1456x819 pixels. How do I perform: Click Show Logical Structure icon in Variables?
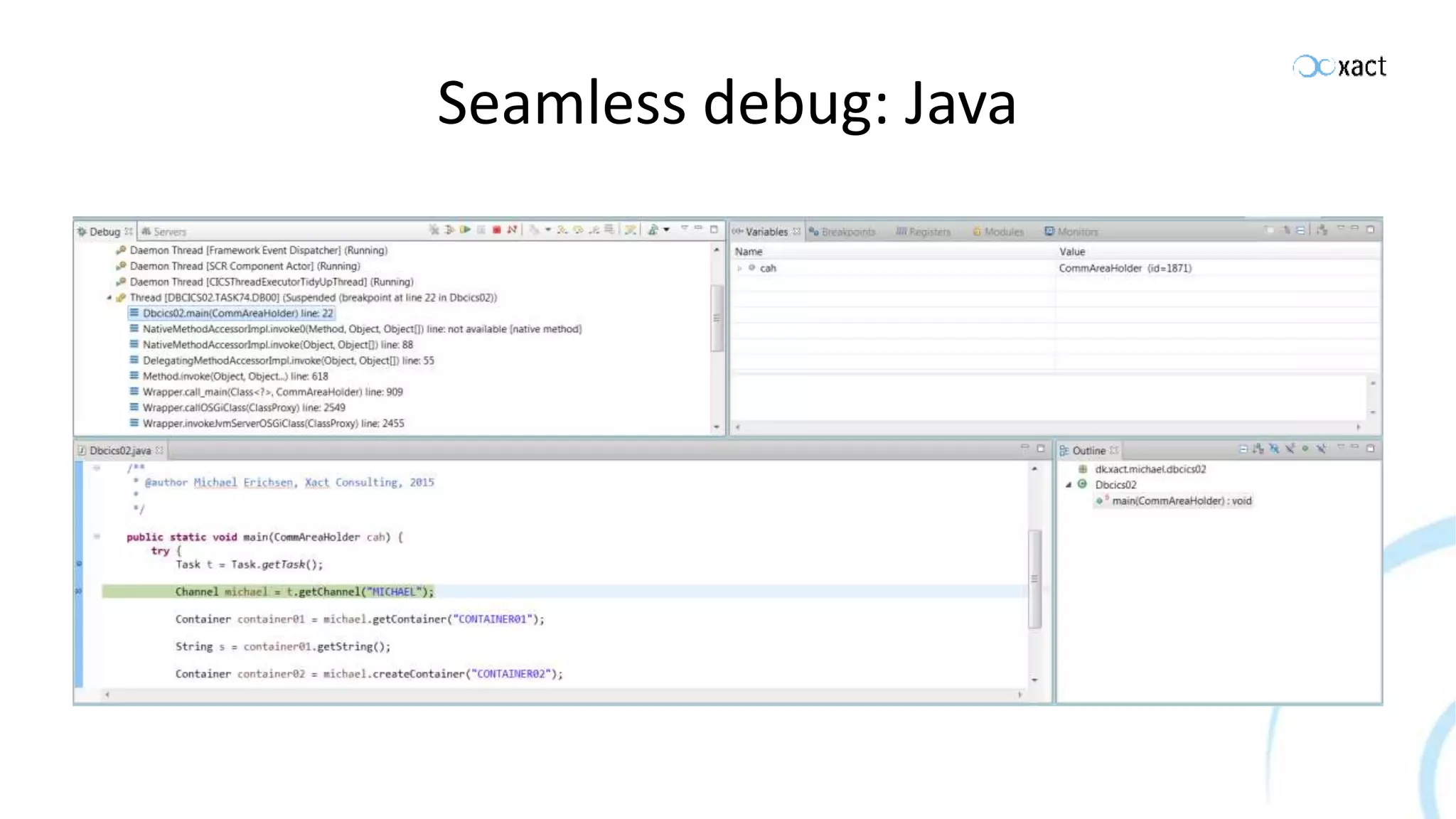click(1285, 230)
